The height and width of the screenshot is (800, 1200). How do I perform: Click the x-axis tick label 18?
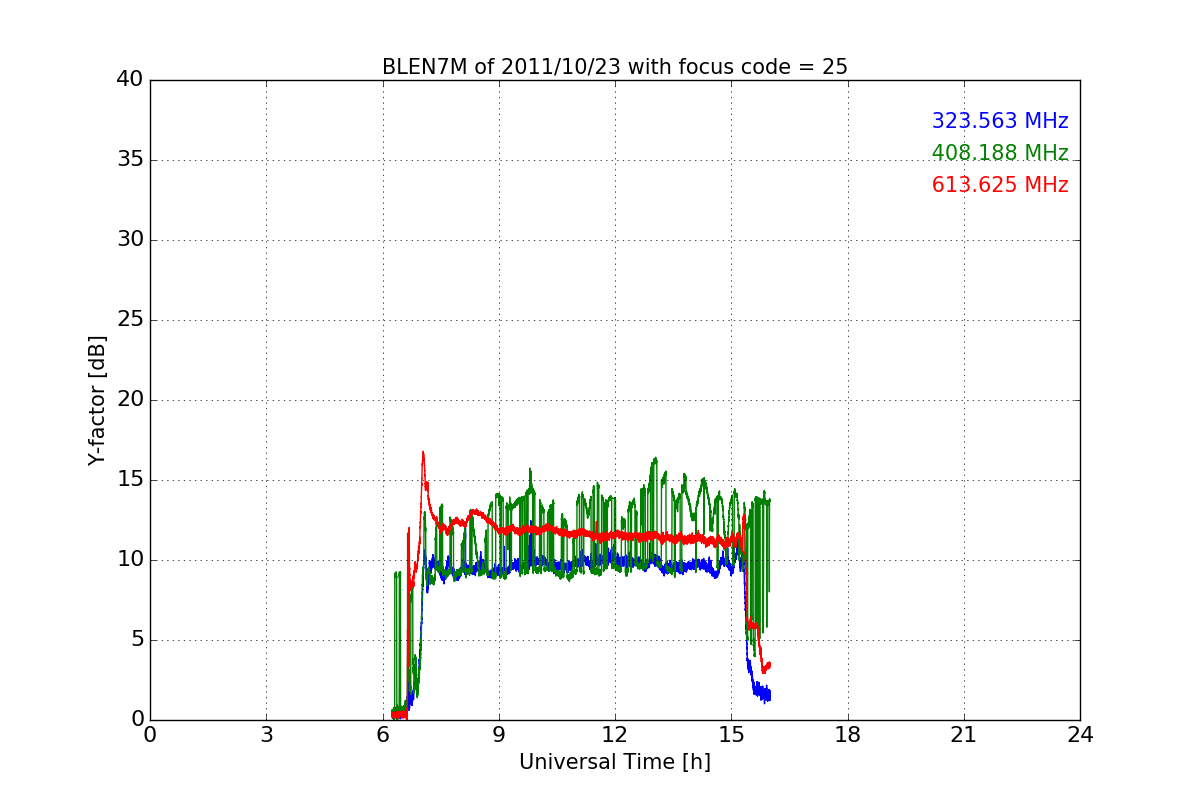848,735
